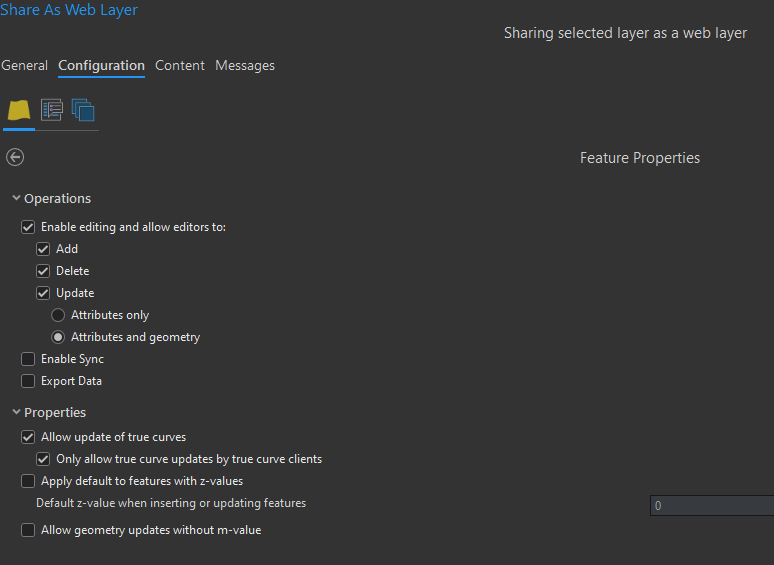Screen dimensions: 774x565
Task: Select Attributes only radio option
Action: pyautogui.click(x=58, y=315)
